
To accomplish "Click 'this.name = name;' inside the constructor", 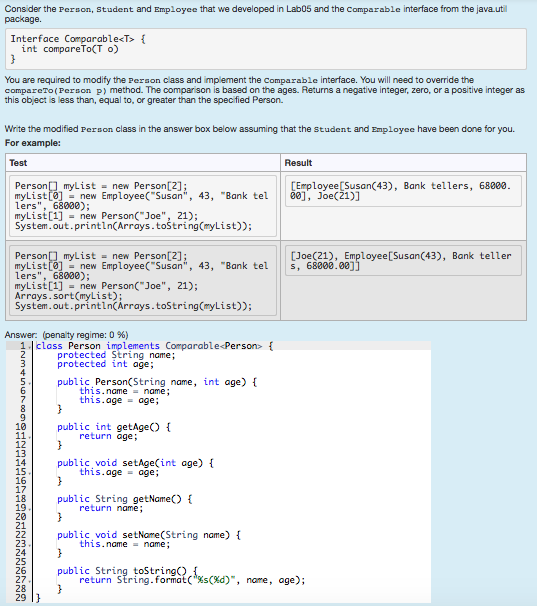I will tap(124, 391).
